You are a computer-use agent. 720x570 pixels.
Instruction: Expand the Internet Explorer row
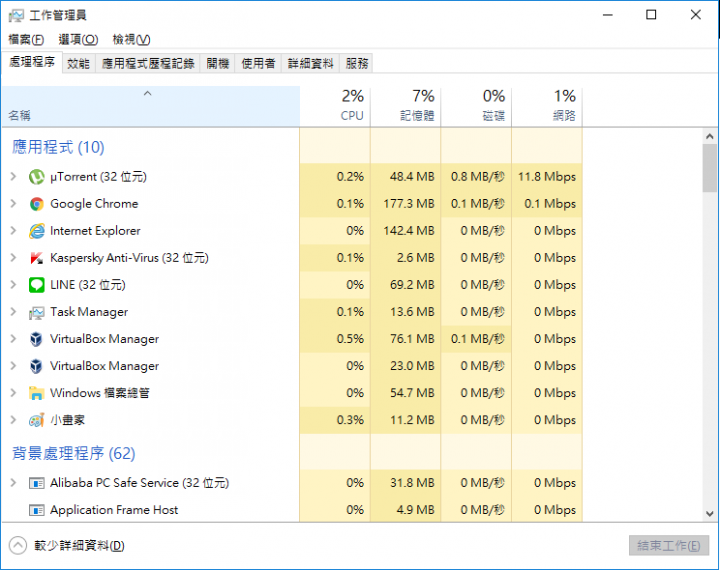coord(13,231)
